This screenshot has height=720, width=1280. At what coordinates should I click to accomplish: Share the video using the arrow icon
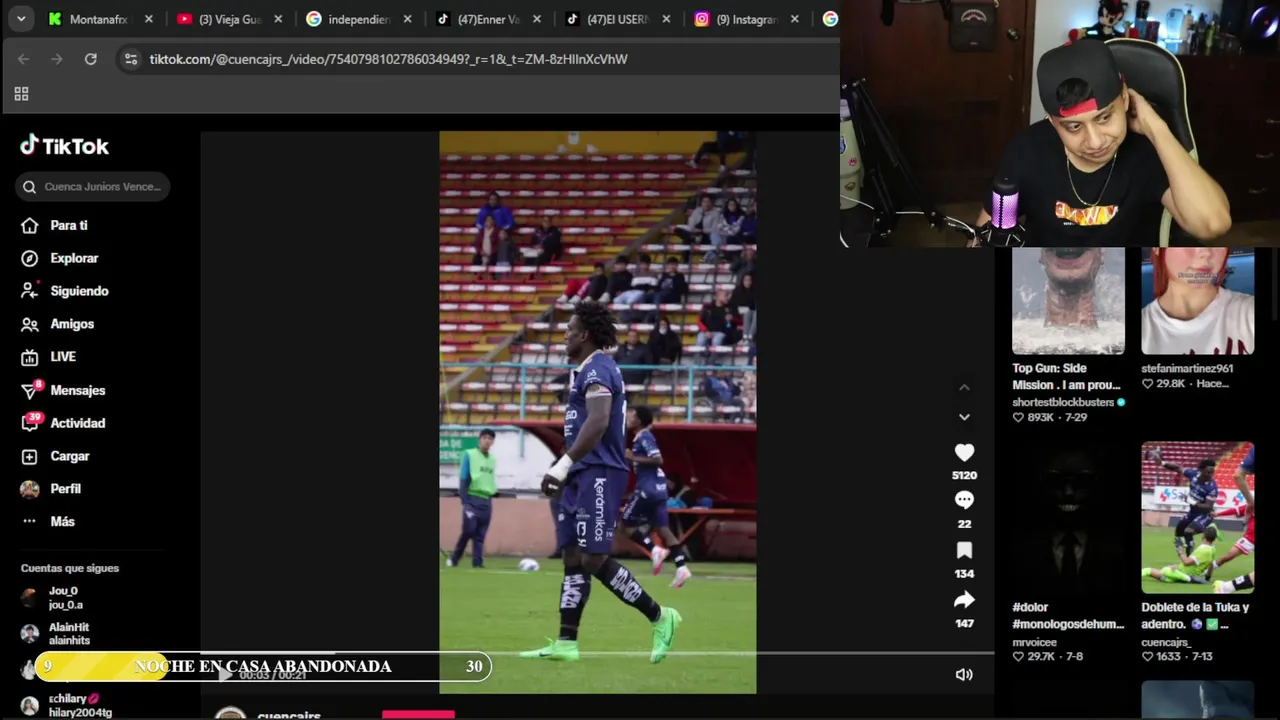tap(964, 600)
